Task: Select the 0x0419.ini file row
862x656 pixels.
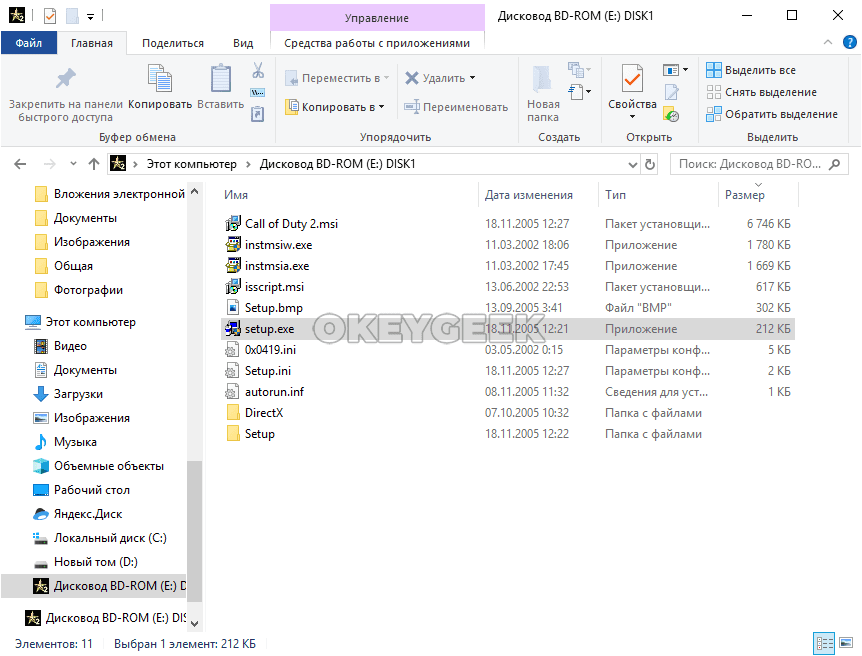Action: click(507, 350)
